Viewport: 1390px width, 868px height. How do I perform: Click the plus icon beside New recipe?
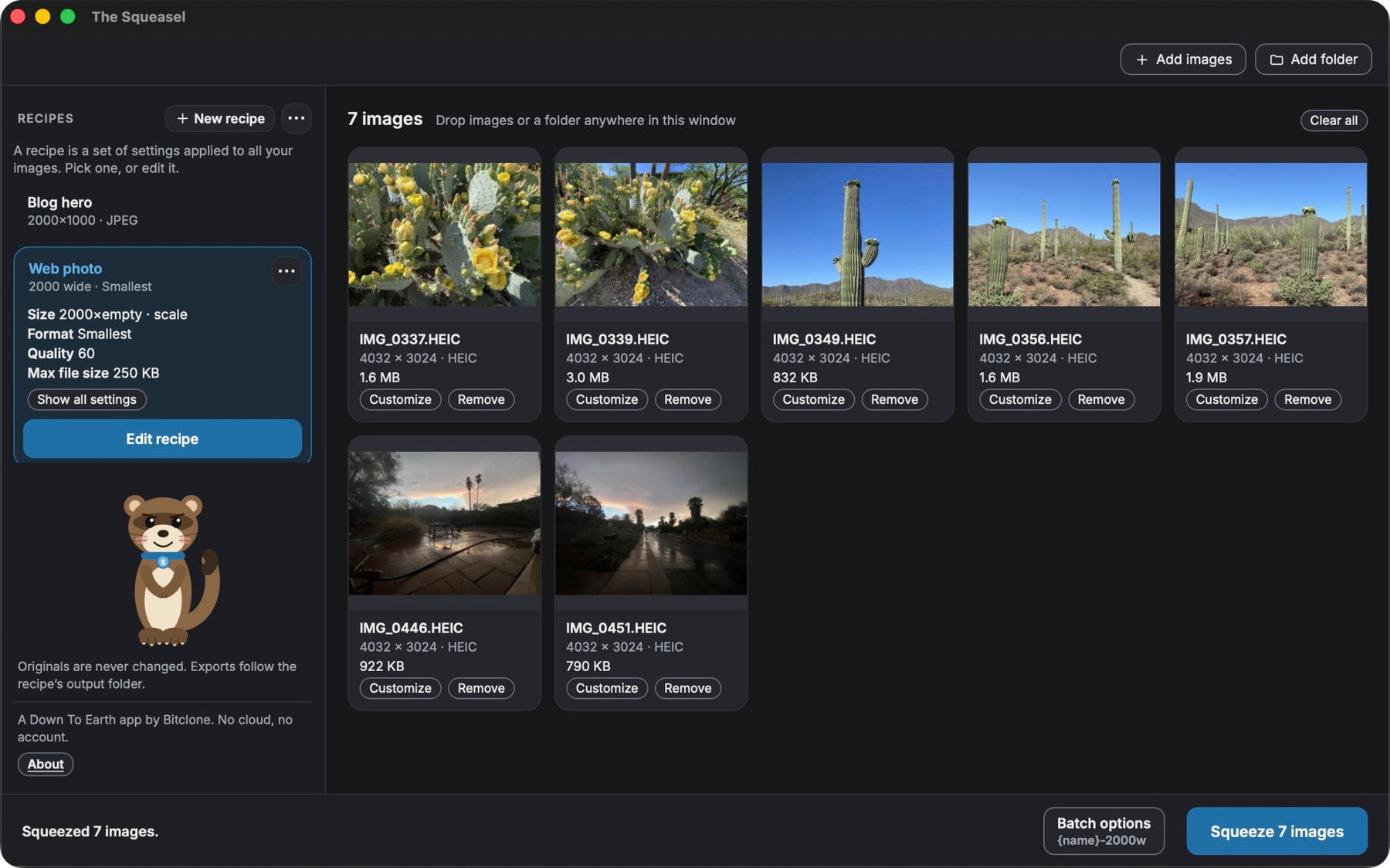click(182, 118)
